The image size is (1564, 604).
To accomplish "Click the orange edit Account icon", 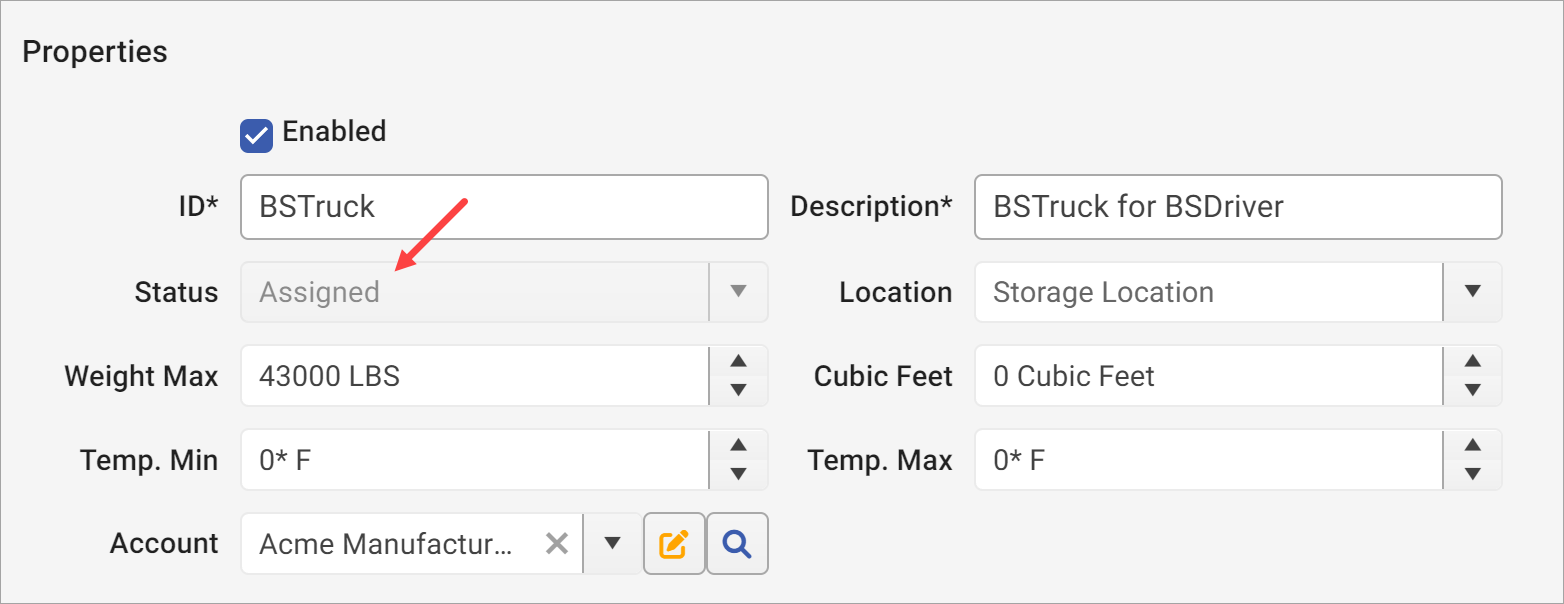I will 674,544.
